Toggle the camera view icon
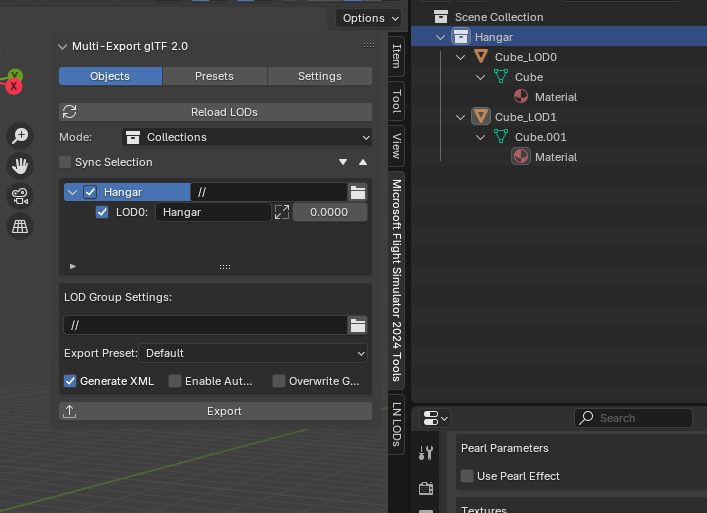The image size is (707, 513). pyautogui.click(x=20, y=196)
